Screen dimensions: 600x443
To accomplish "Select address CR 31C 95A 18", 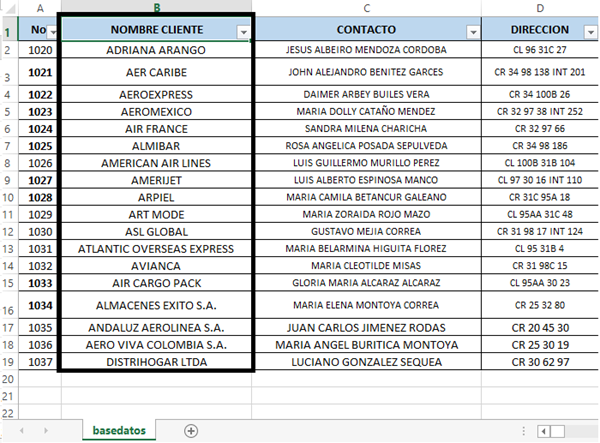I will [540, 197].
